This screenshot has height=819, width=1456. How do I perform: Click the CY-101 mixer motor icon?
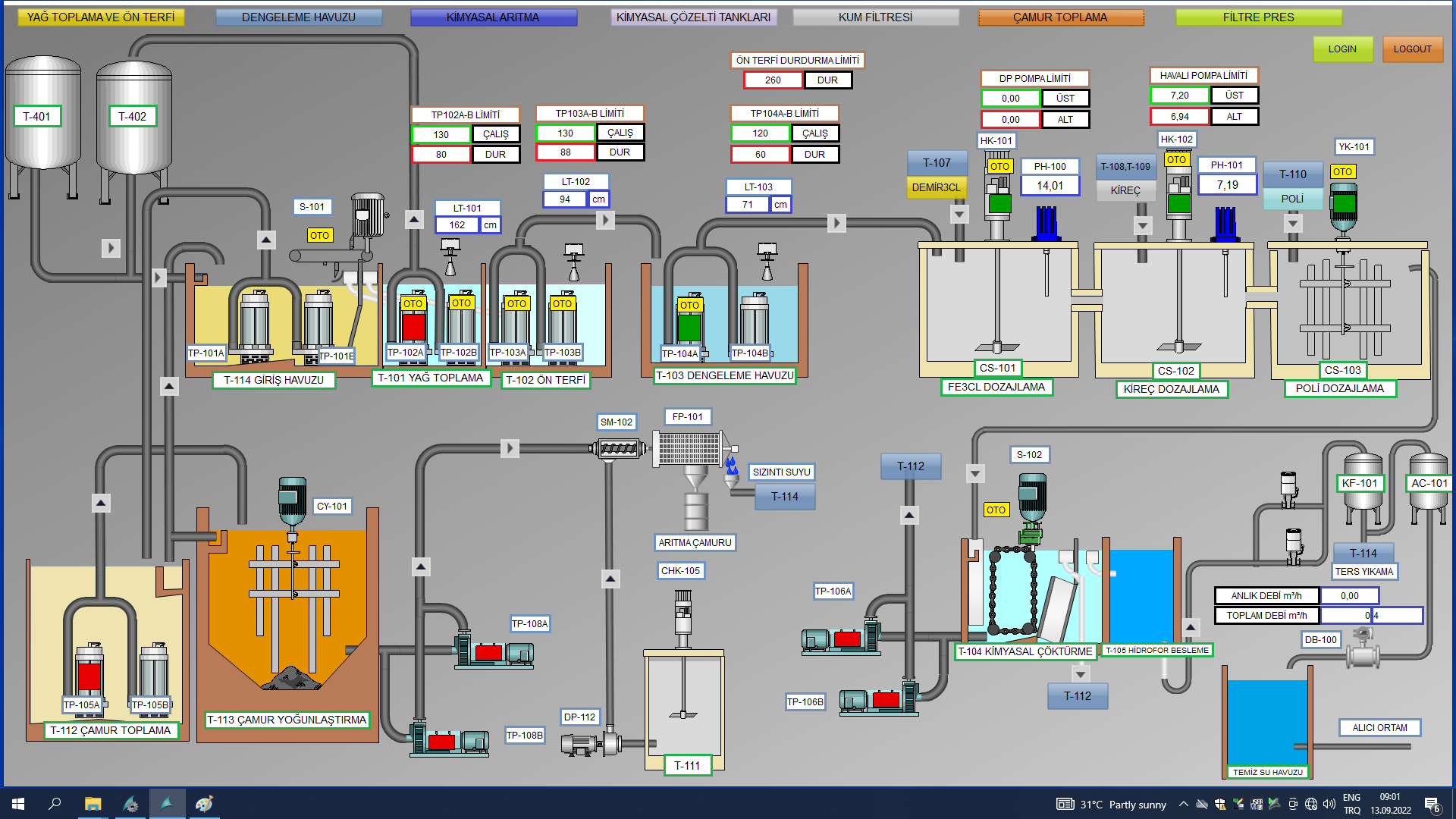coord(293,500)
